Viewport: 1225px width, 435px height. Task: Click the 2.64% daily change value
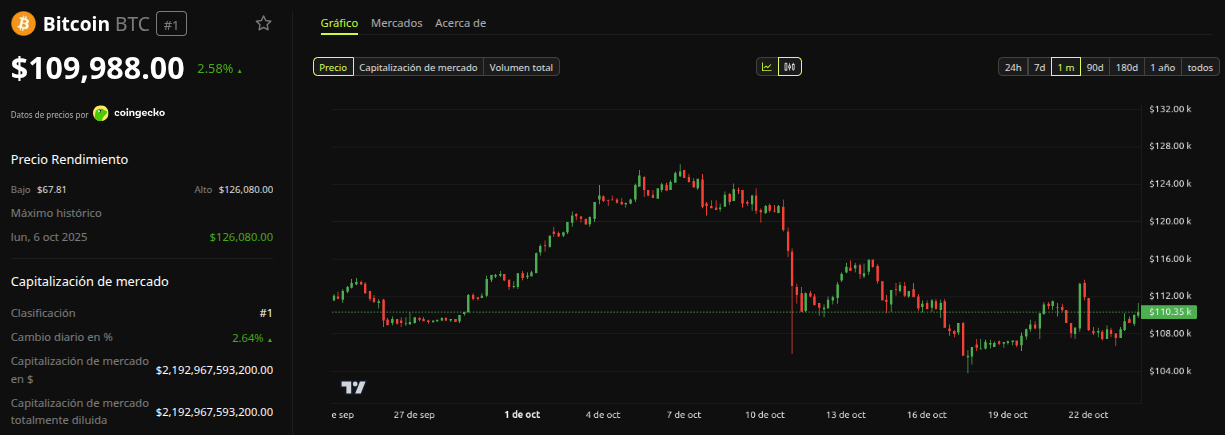251,338
